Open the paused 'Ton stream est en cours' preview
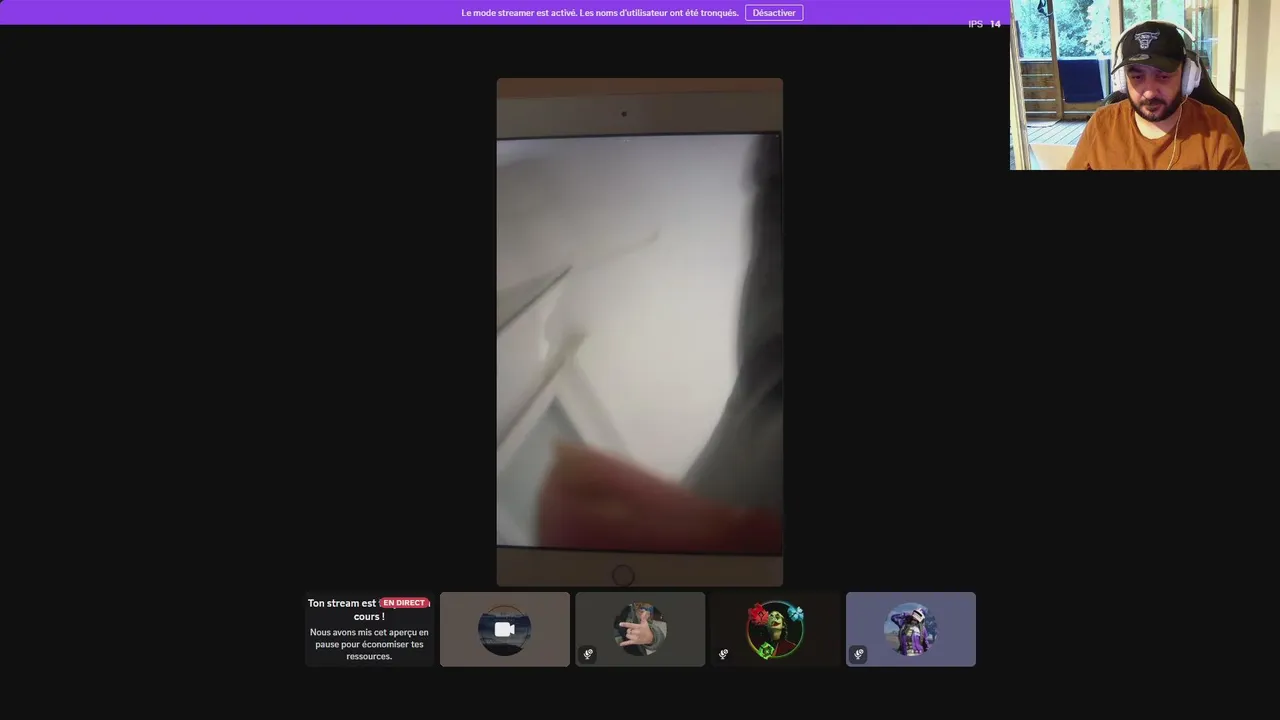The width and height of the screenshot is (1280, 720). 369,629
